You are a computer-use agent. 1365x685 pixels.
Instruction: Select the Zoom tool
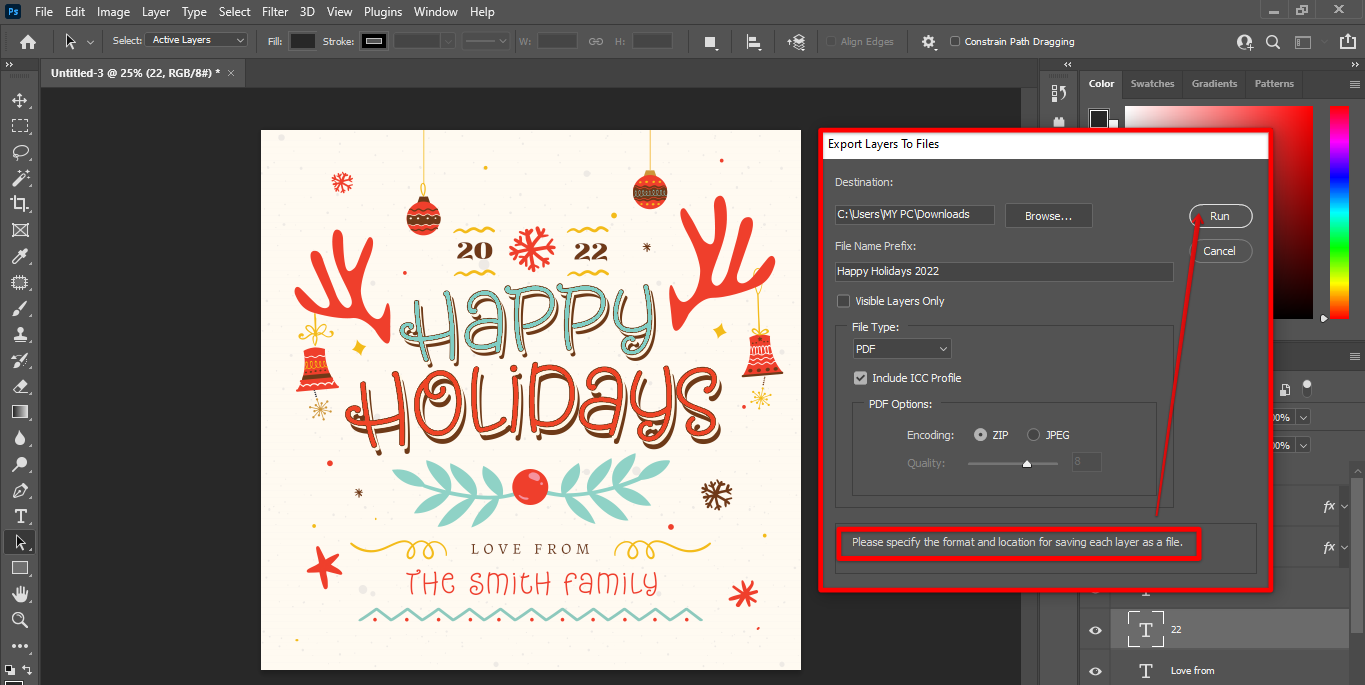(x=19, y=620)
